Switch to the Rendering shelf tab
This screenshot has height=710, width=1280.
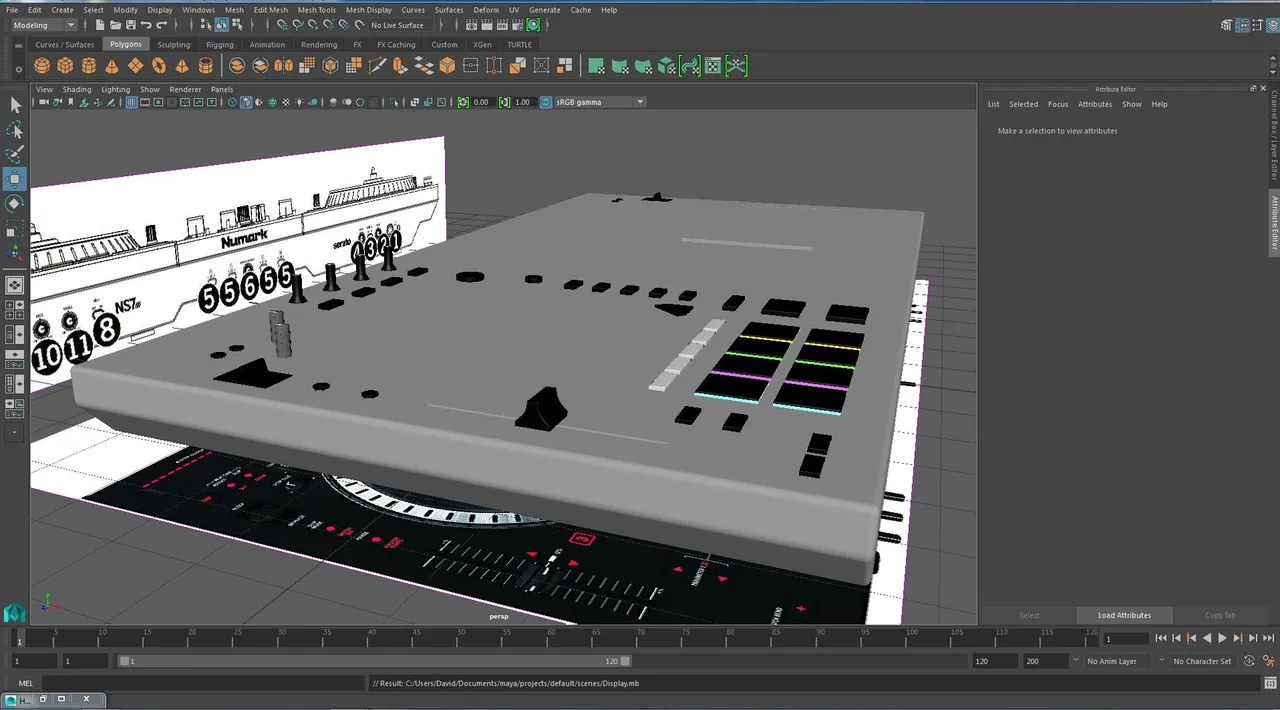click(319, 45)
